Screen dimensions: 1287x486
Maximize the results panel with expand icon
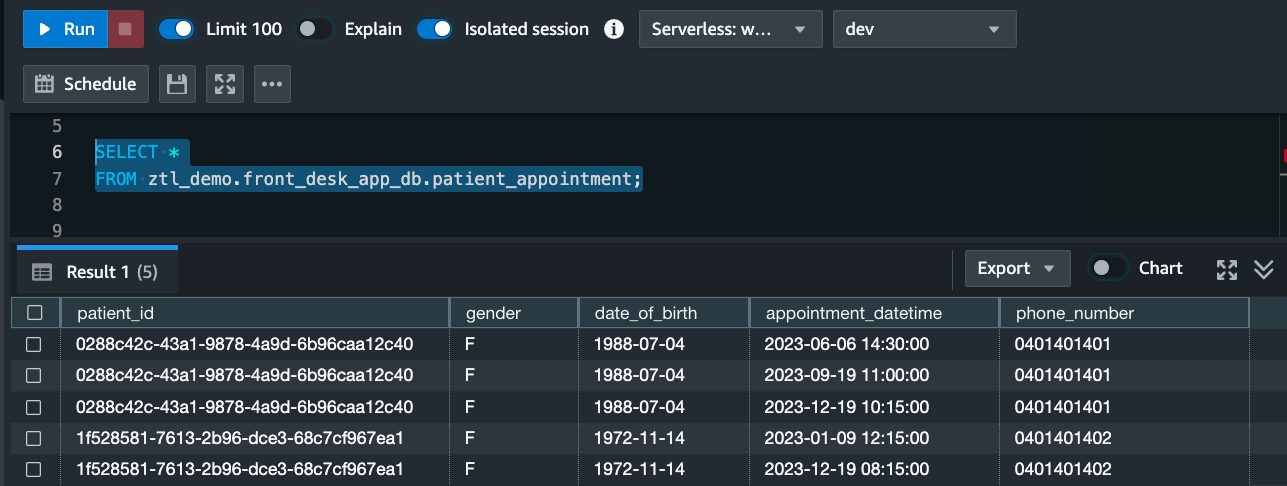(1227, 269)
